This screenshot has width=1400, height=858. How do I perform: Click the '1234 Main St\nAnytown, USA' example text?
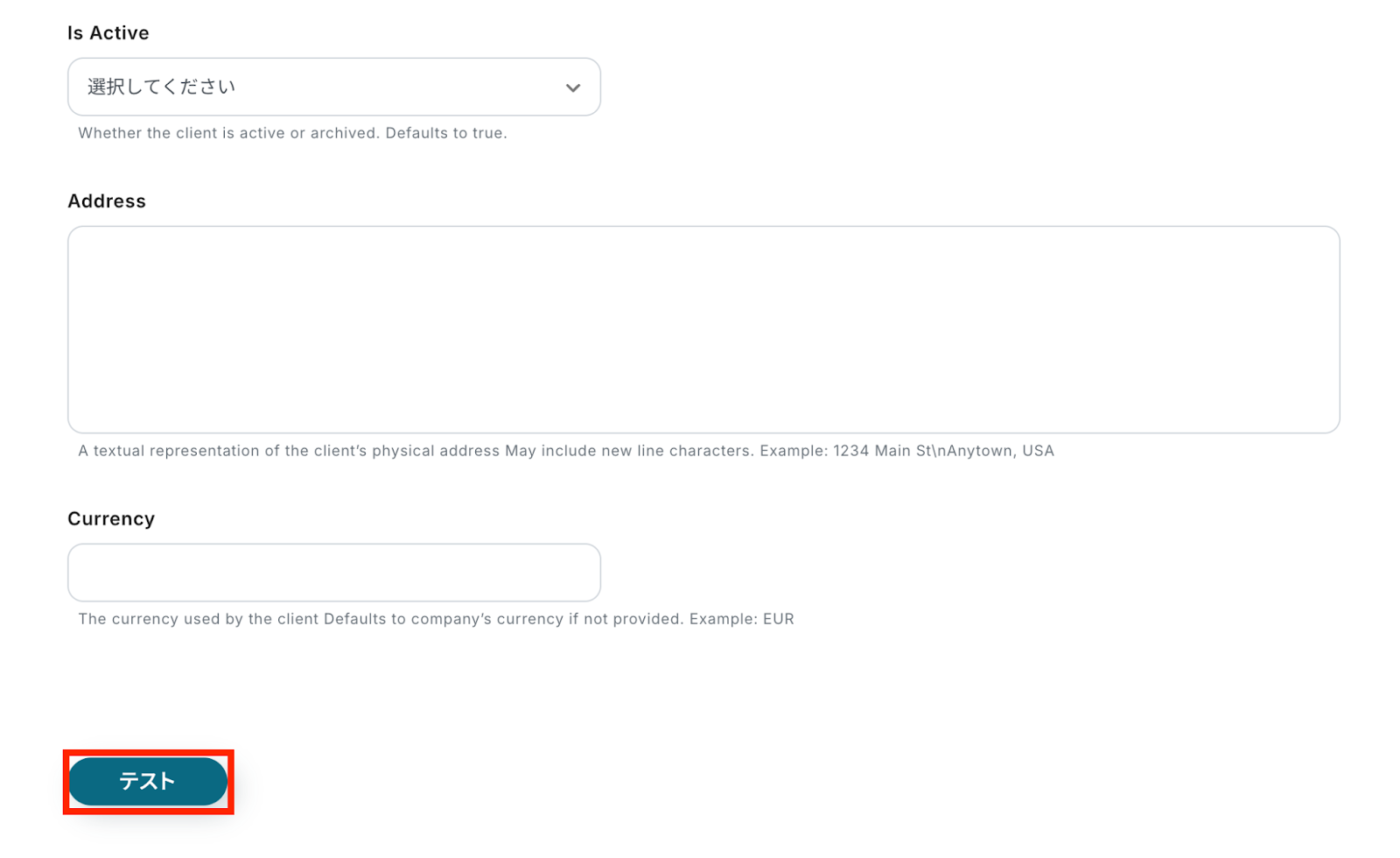(x=943, y=451)
